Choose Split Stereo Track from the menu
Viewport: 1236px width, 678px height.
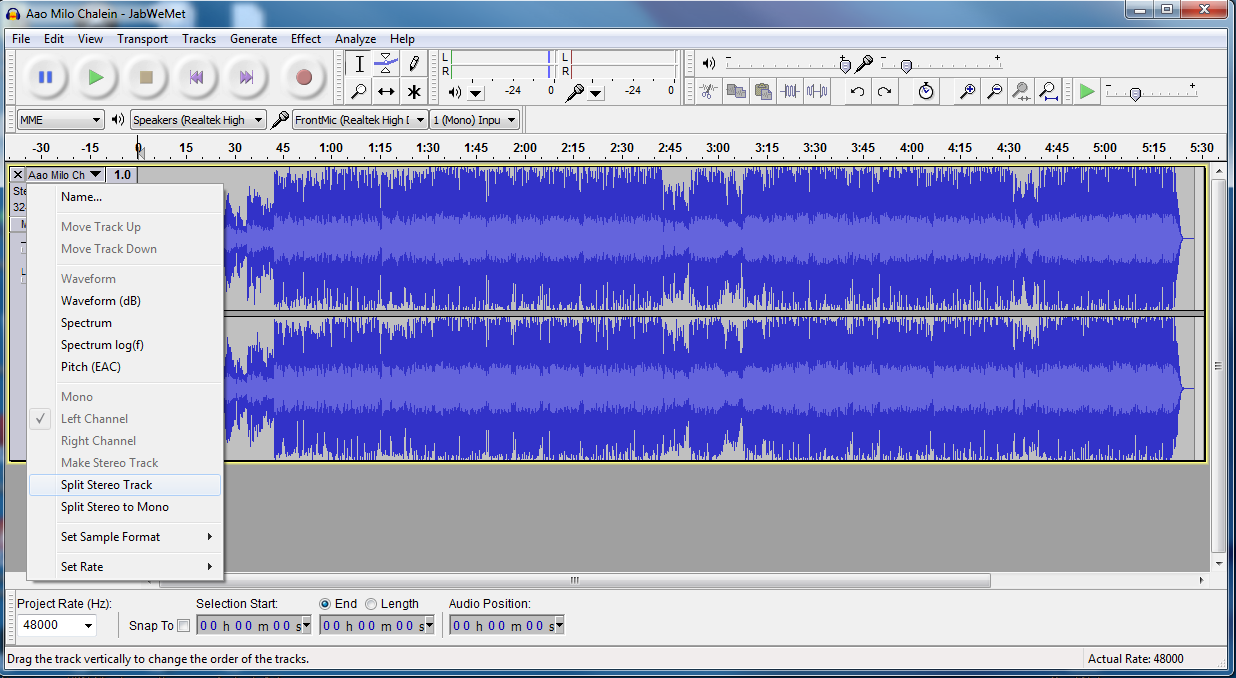(x=104, y=484)
